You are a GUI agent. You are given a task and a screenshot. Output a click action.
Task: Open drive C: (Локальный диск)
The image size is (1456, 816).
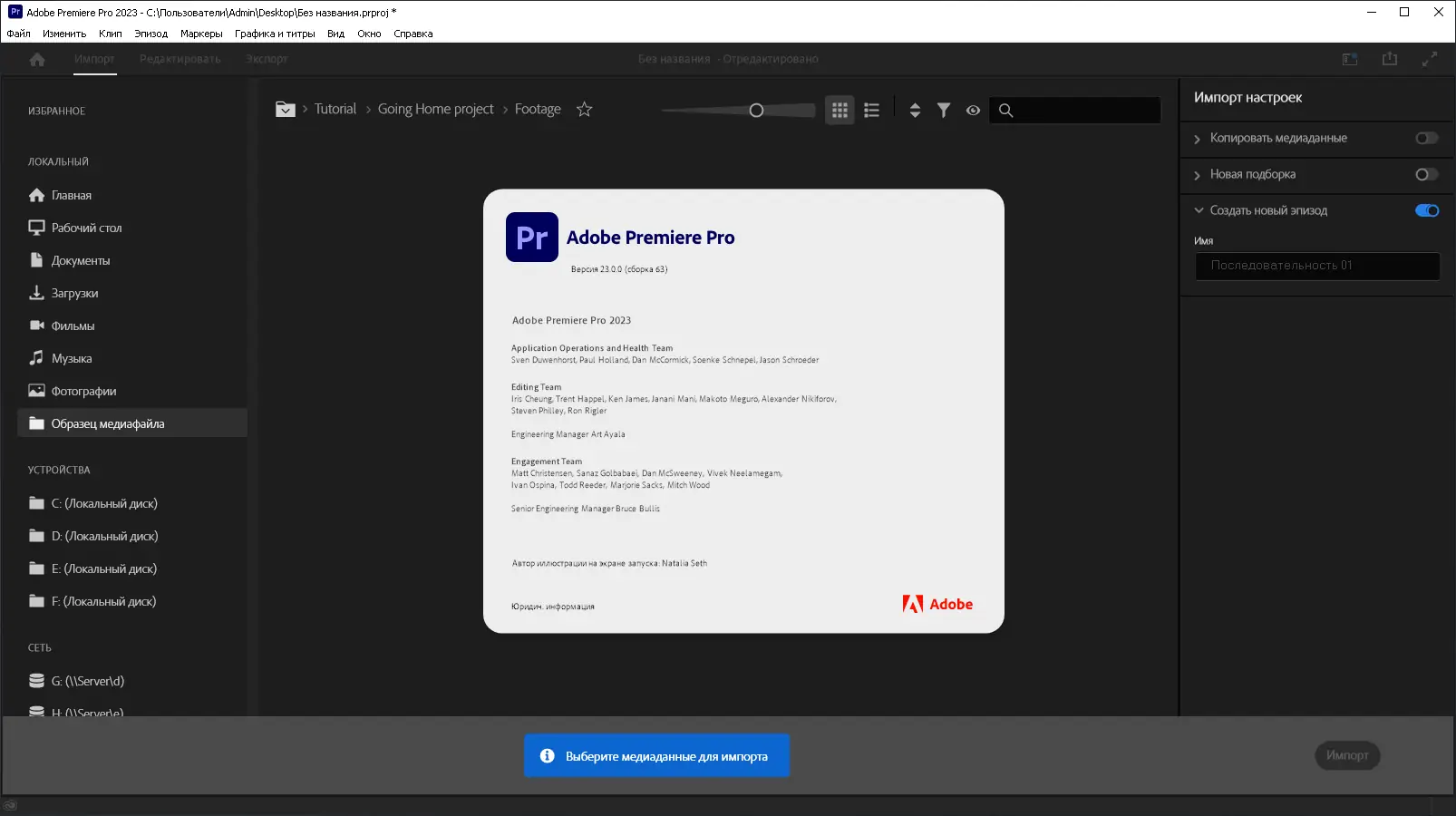coord(132,503)
